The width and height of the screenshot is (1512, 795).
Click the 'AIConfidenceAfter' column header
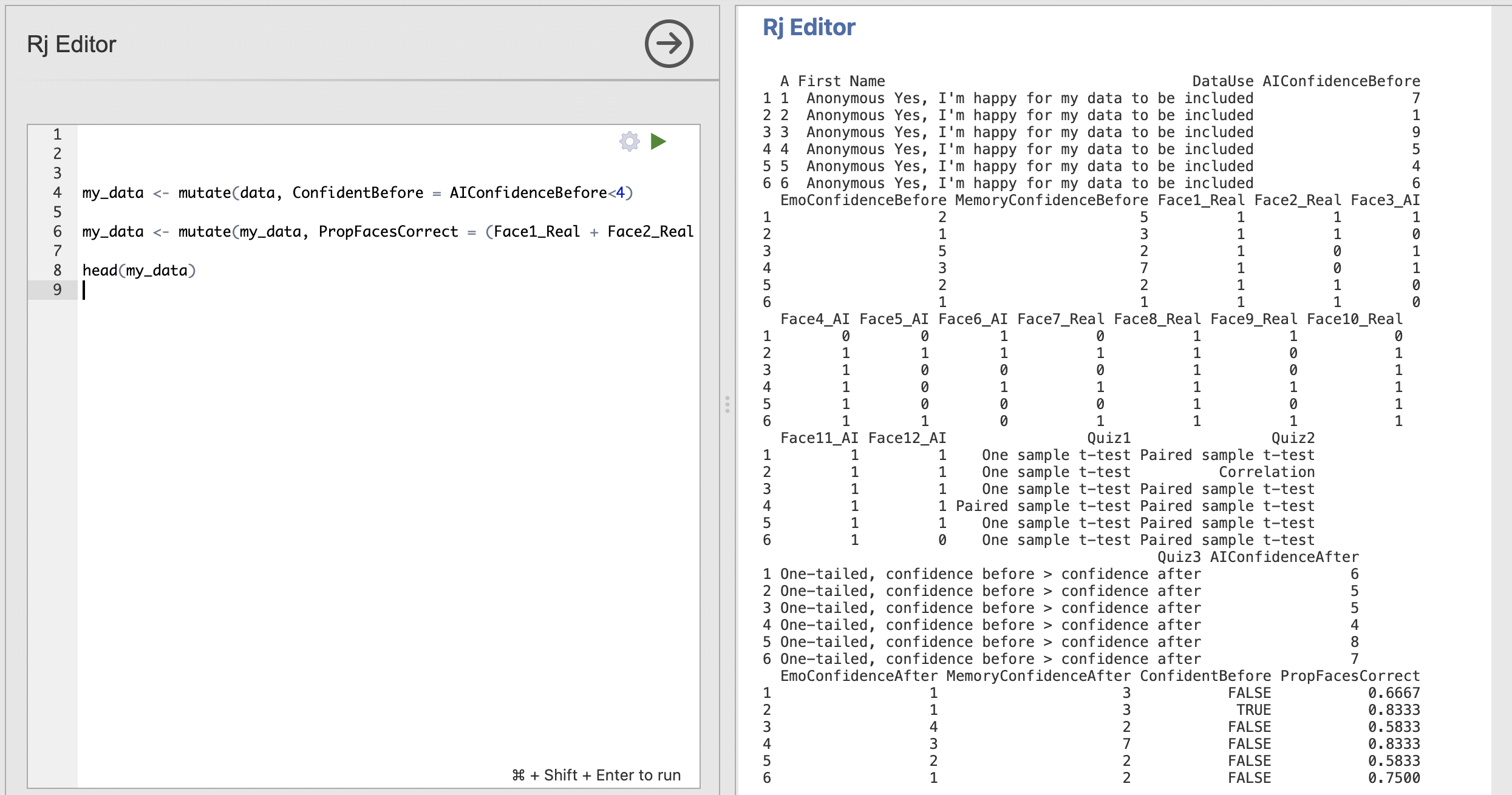pos(1284,557)
